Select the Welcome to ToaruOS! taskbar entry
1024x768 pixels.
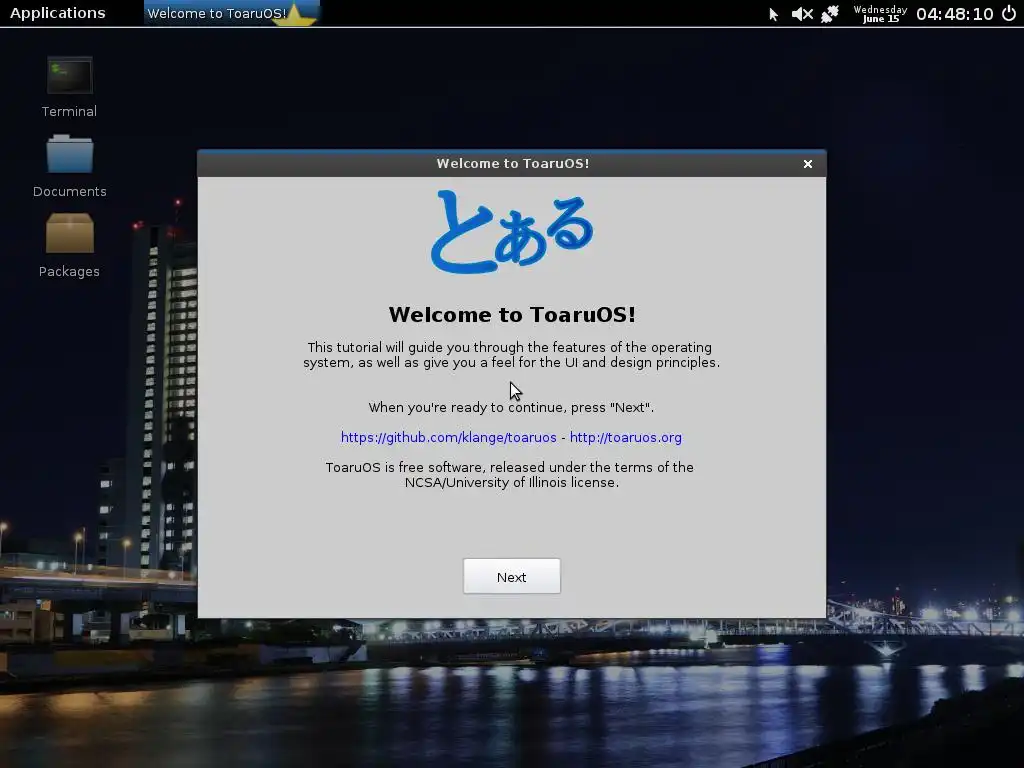(231, 13)
